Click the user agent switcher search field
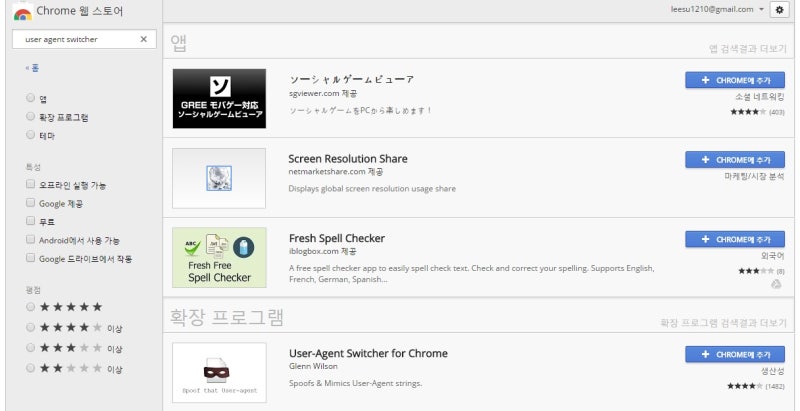 pos(84,39)
